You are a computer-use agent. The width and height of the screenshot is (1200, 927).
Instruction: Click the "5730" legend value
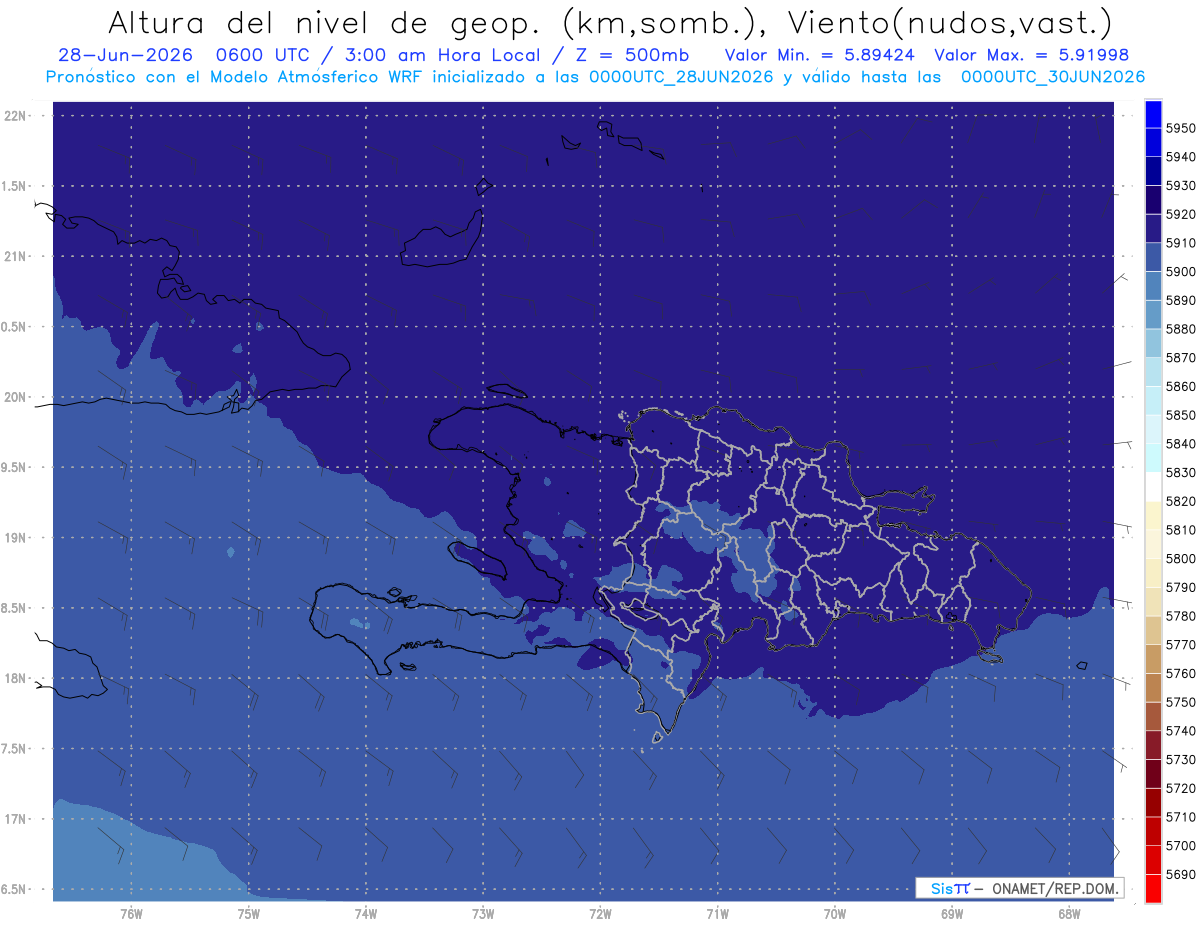[1181, 759]
